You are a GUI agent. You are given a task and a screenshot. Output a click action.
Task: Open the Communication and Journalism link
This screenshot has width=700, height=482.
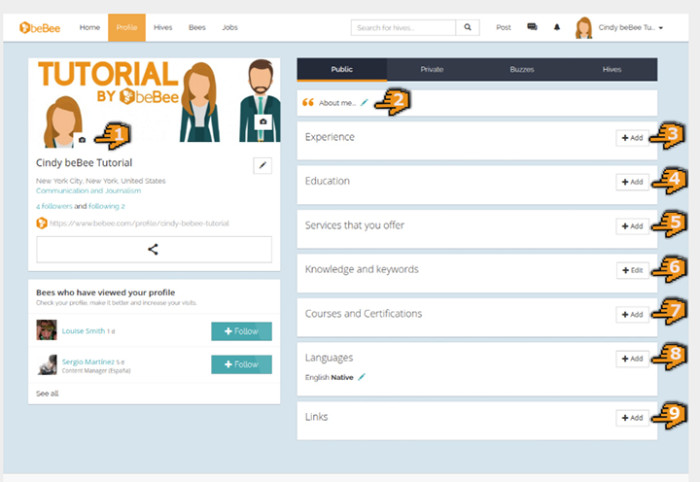[x=88, y=191]
